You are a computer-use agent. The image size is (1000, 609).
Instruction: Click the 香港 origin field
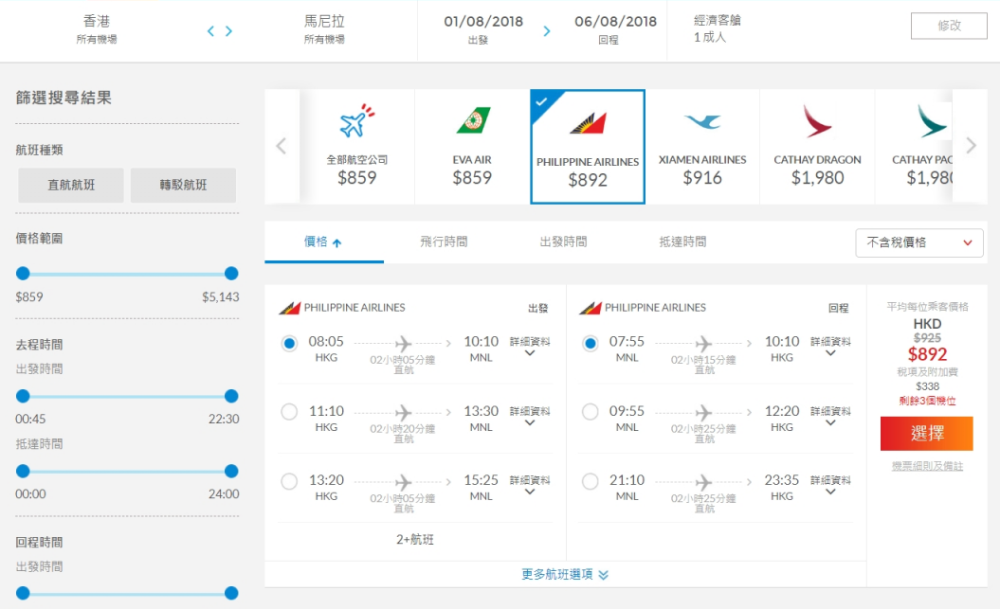tap(96, 29)
